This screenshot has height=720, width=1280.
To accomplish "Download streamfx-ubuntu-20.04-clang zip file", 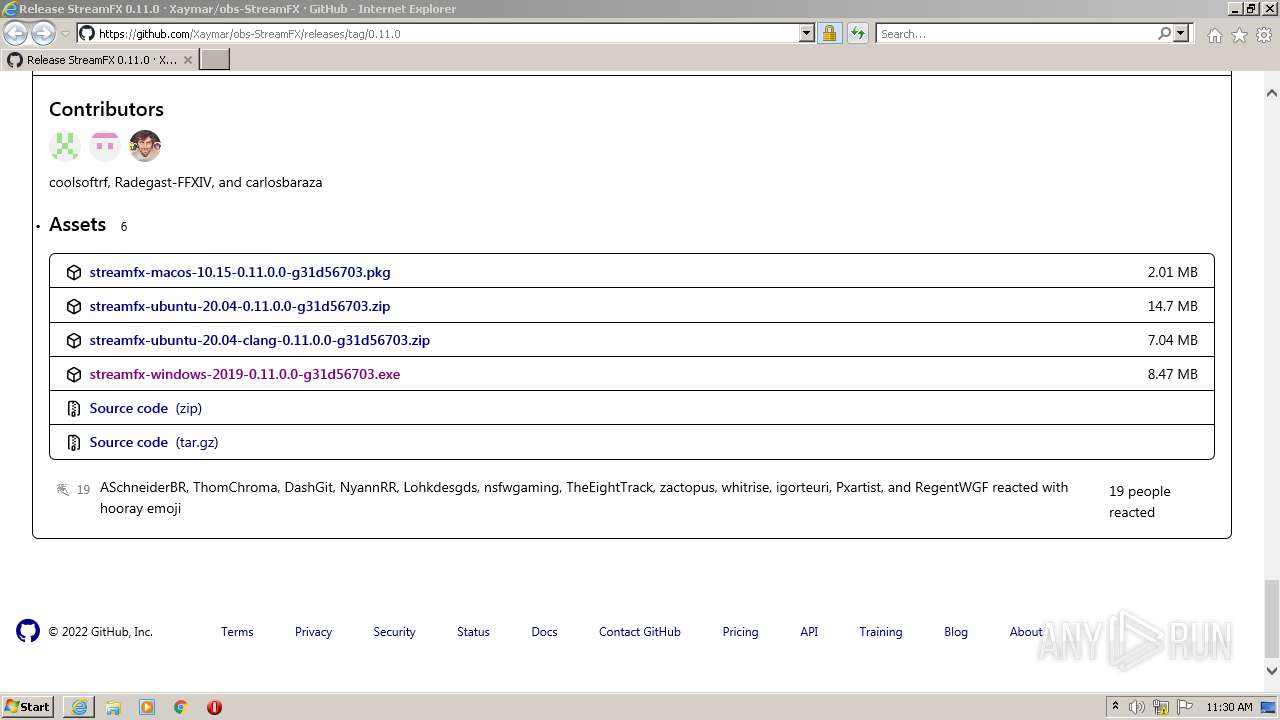I will tap(260, 340).
